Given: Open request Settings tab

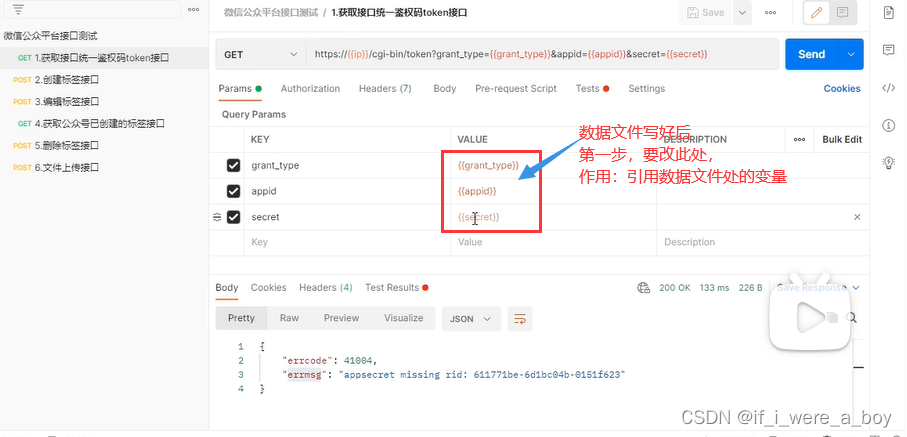Looking at the screenshot, I should [646, 89].
